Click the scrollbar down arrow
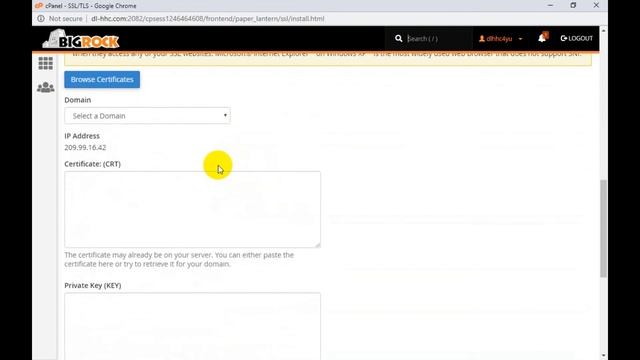 (603, 356)
